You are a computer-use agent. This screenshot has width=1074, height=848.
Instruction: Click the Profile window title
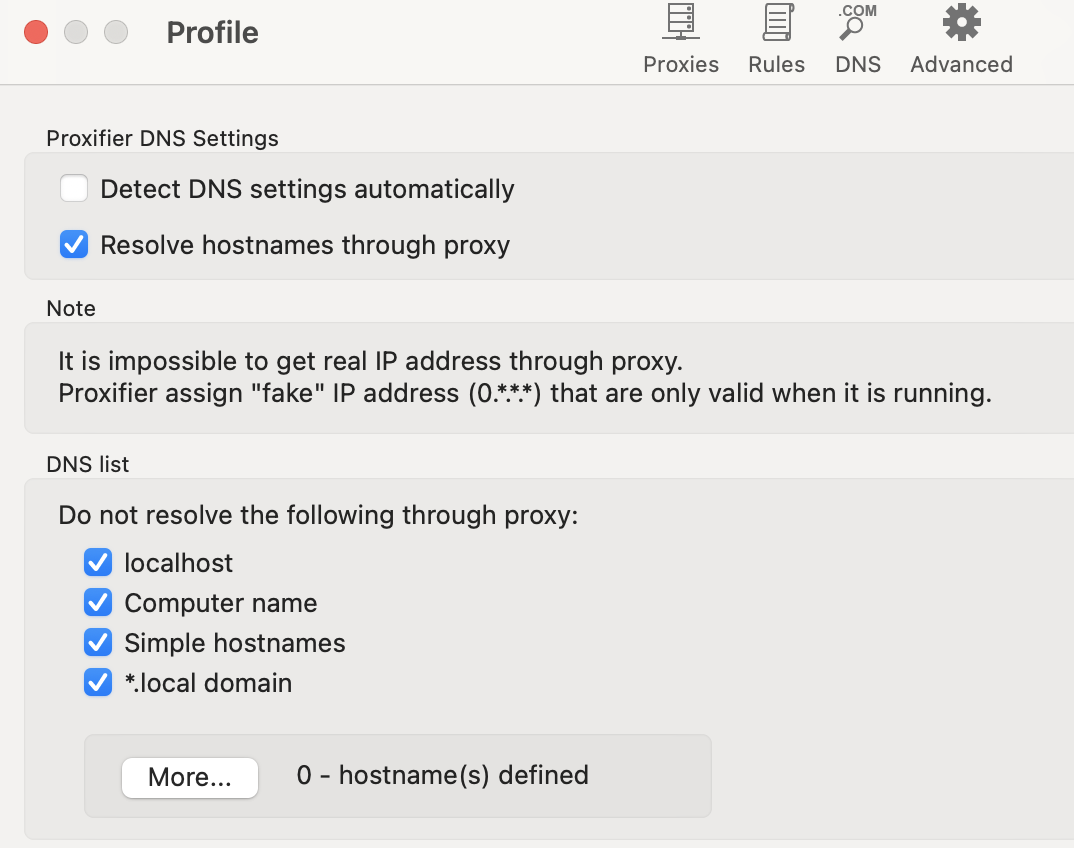click(212, 33)
